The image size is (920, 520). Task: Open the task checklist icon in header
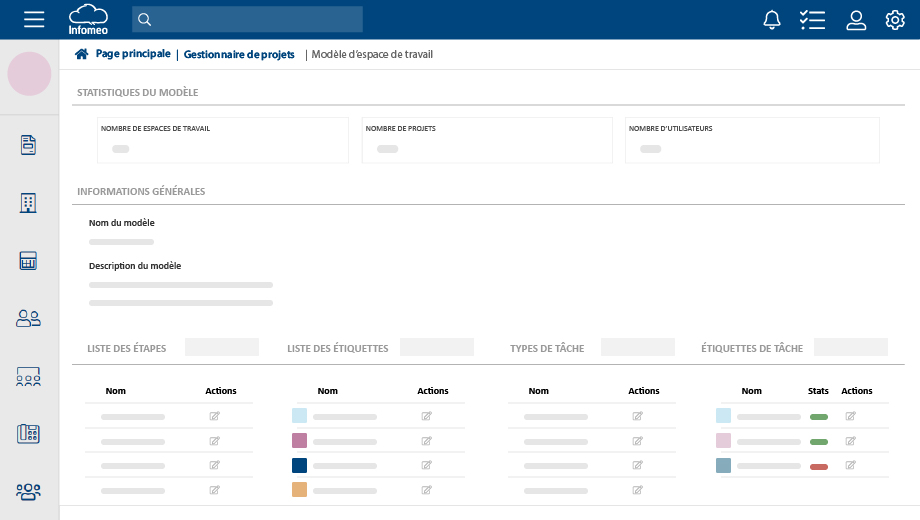click(812, 20)
